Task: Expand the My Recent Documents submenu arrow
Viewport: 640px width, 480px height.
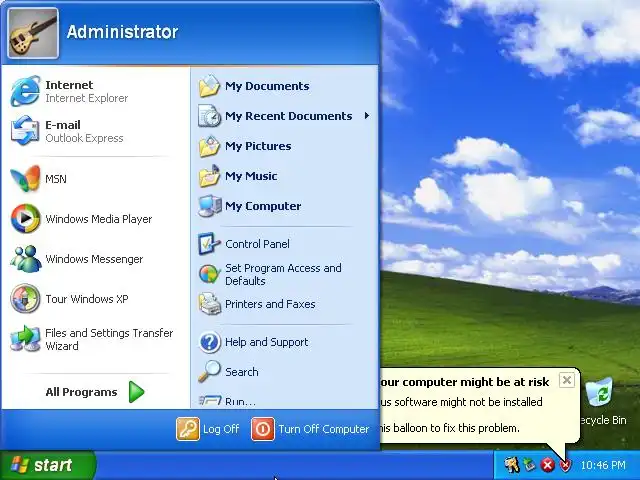Action: tap(367, 116)
